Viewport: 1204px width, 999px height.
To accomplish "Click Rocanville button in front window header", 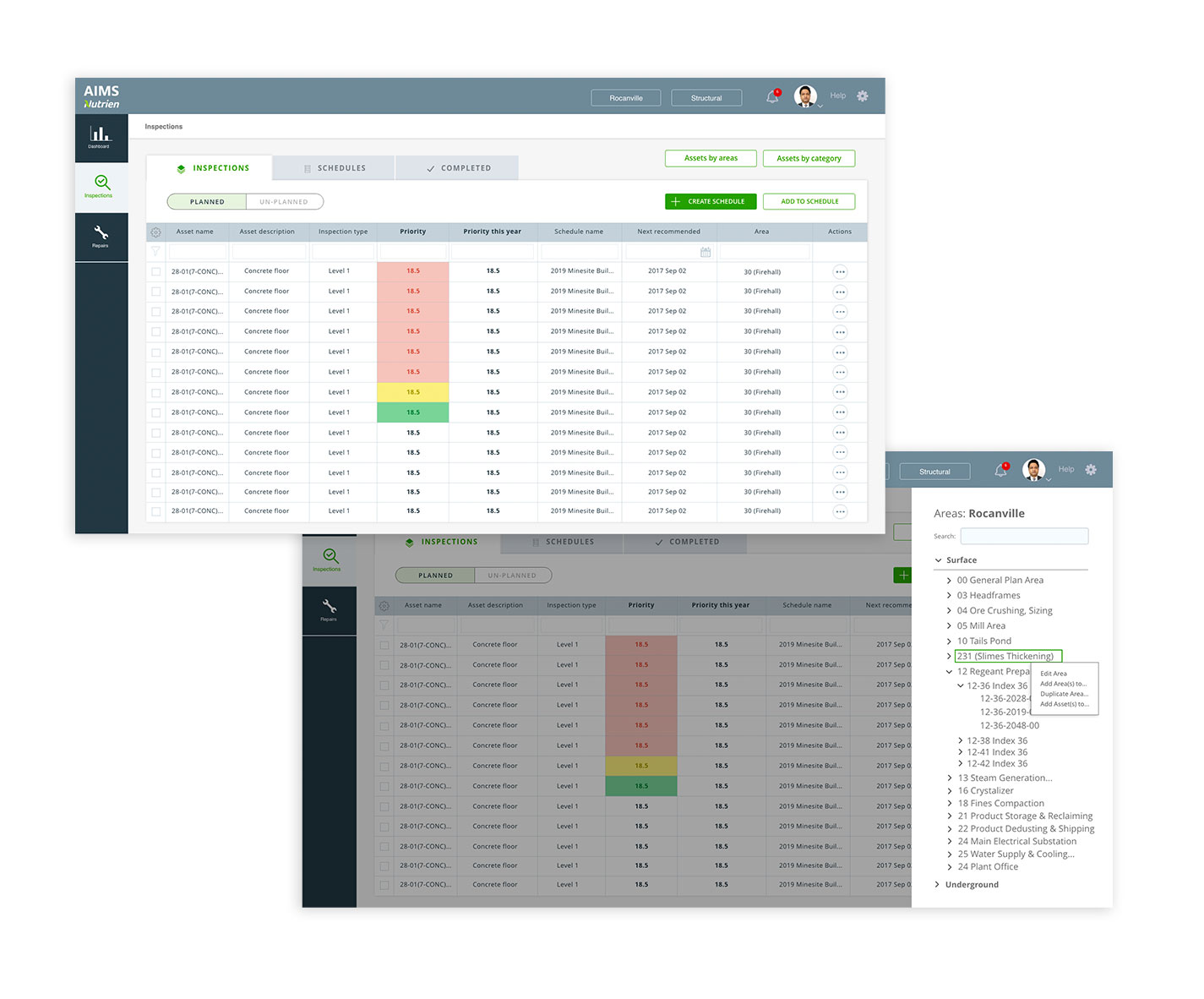I will click(x=626, y=98).
